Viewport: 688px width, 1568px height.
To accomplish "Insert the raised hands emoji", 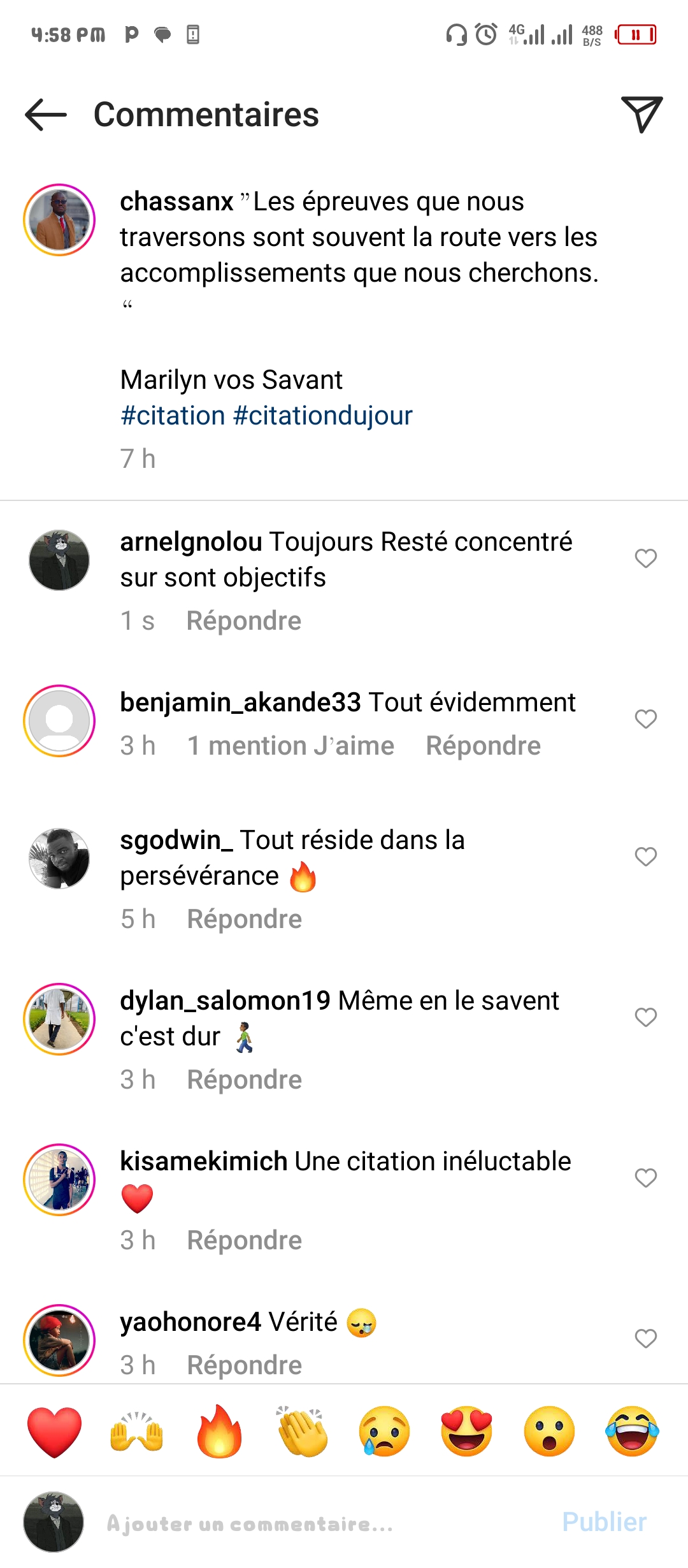I will coord(137,1432).
